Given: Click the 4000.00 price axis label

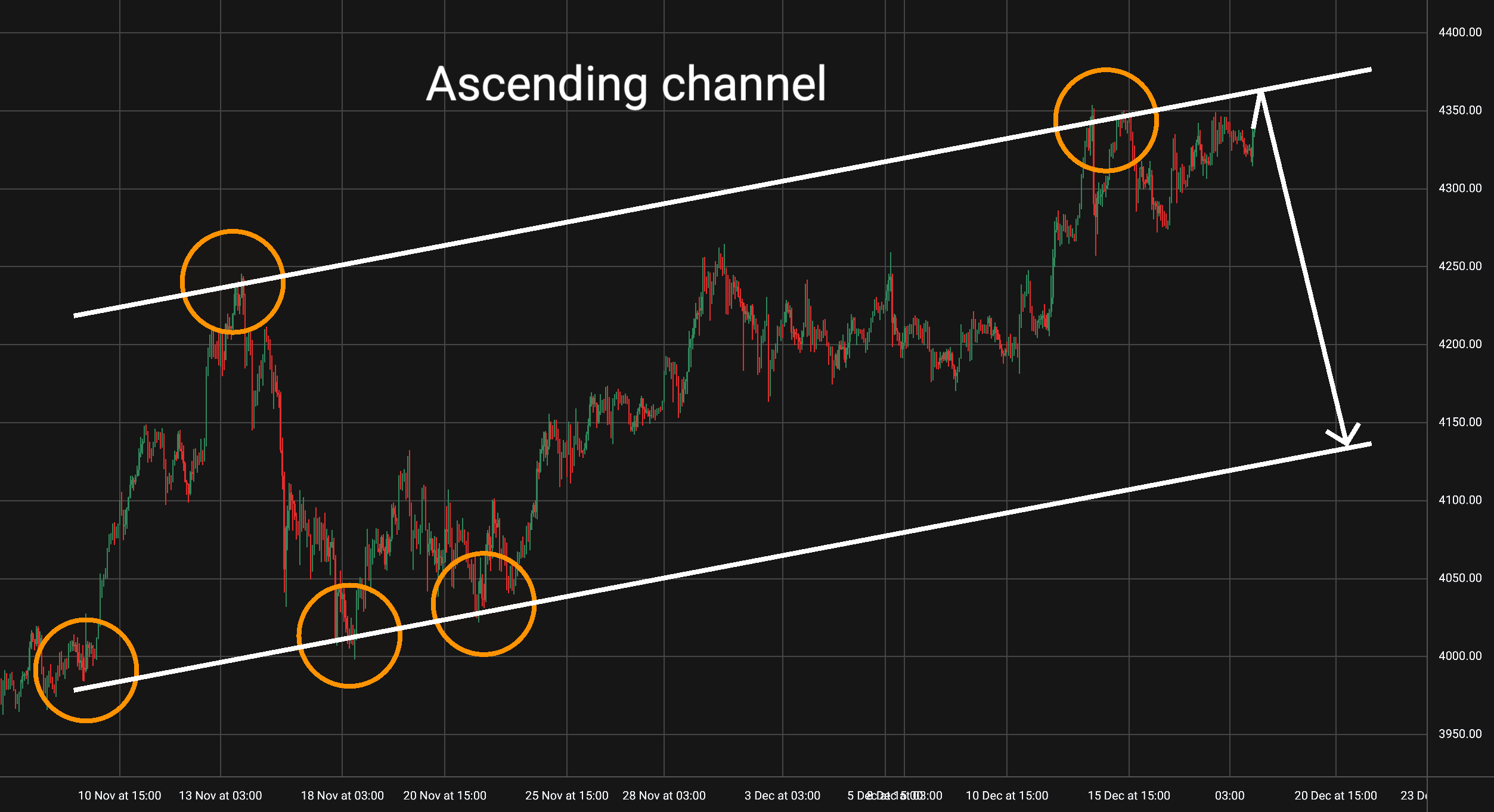Looking at the screenshot, I should tap(1459, 656).
